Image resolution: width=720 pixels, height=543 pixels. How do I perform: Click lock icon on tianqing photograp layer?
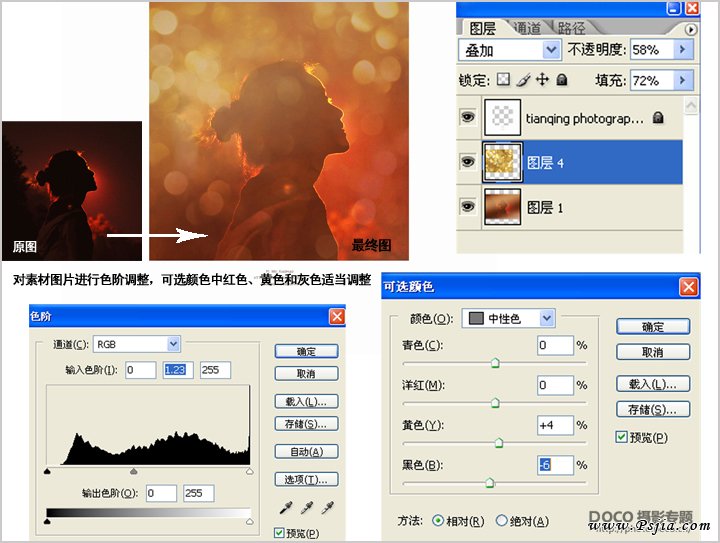click(x=658, y=118)
